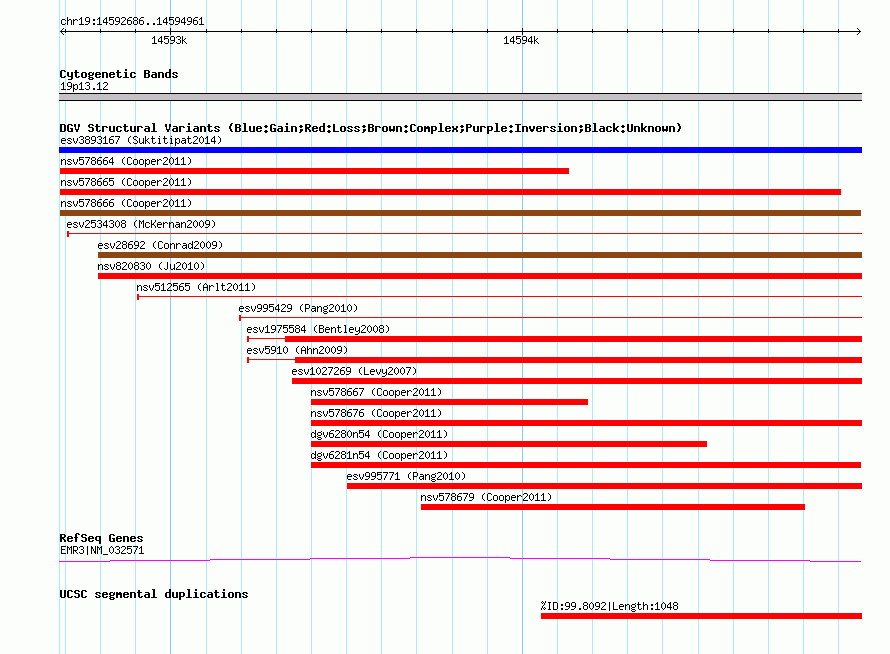
Task: Click the red nsv578664 loss bar
Action: [314, 171]
